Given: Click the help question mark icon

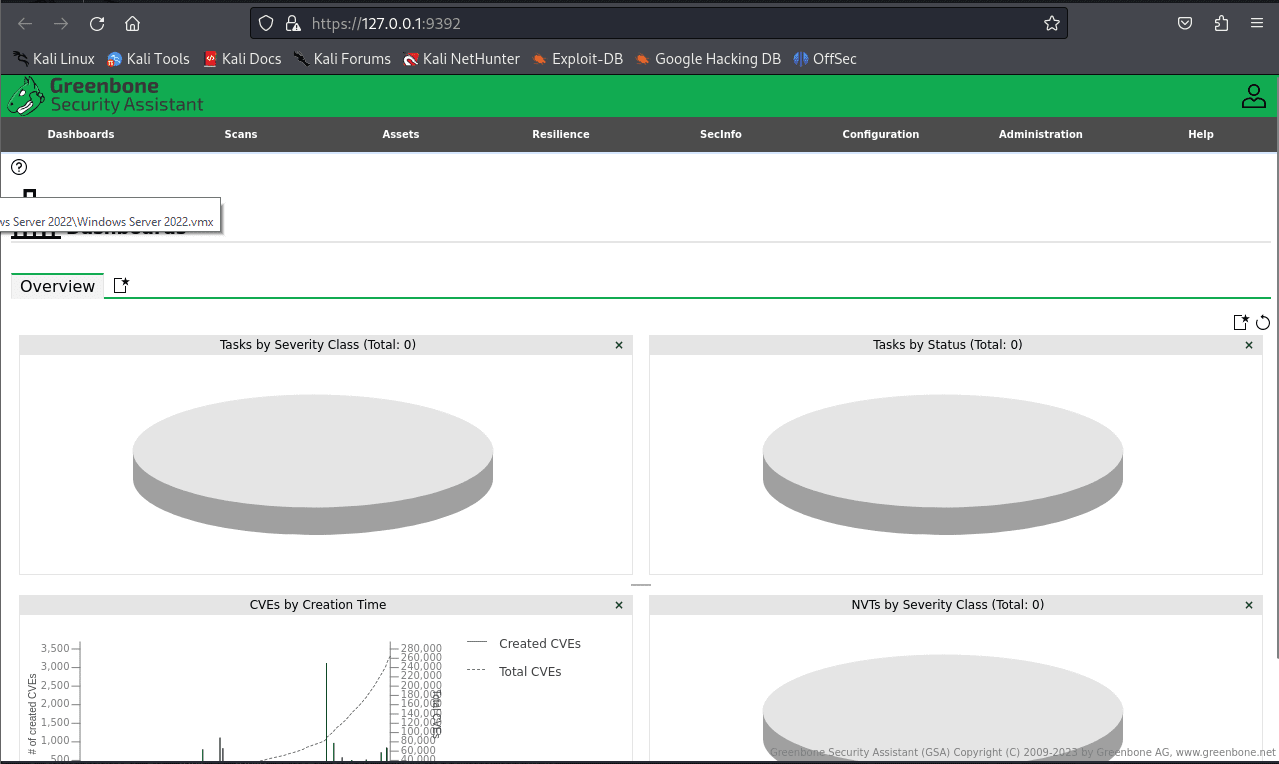Looking at the screenshot, I should click(19, 167).
